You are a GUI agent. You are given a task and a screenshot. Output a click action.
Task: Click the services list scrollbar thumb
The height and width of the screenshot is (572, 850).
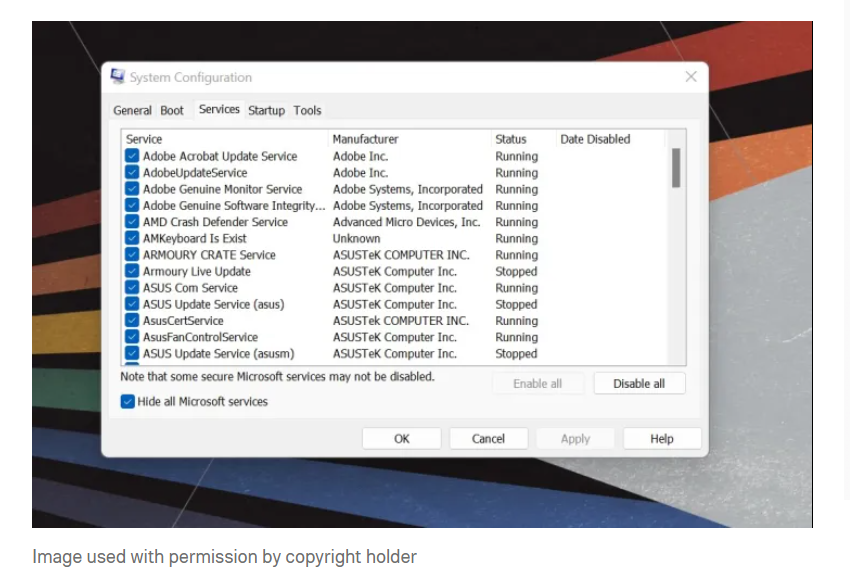(676, 168)
